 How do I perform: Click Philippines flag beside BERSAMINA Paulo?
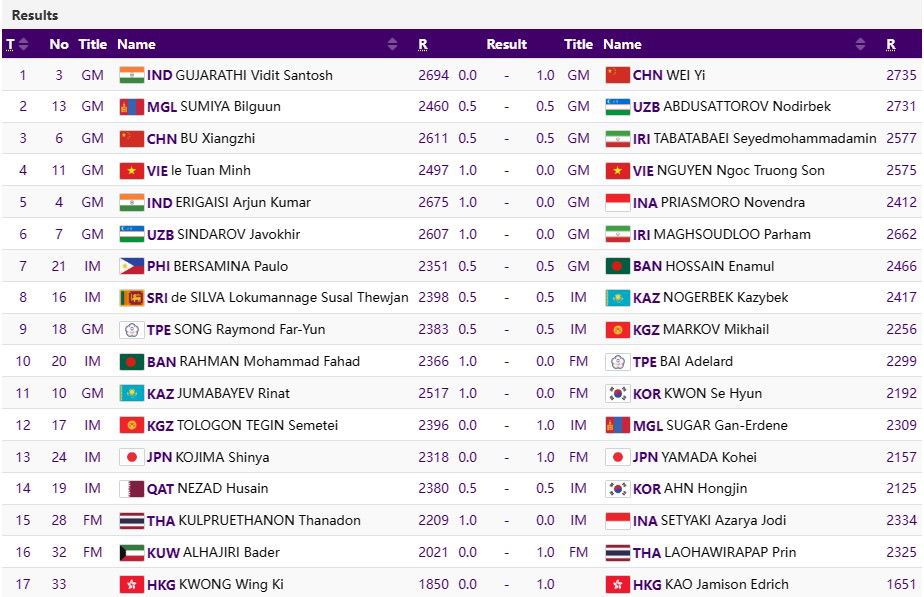131,266
